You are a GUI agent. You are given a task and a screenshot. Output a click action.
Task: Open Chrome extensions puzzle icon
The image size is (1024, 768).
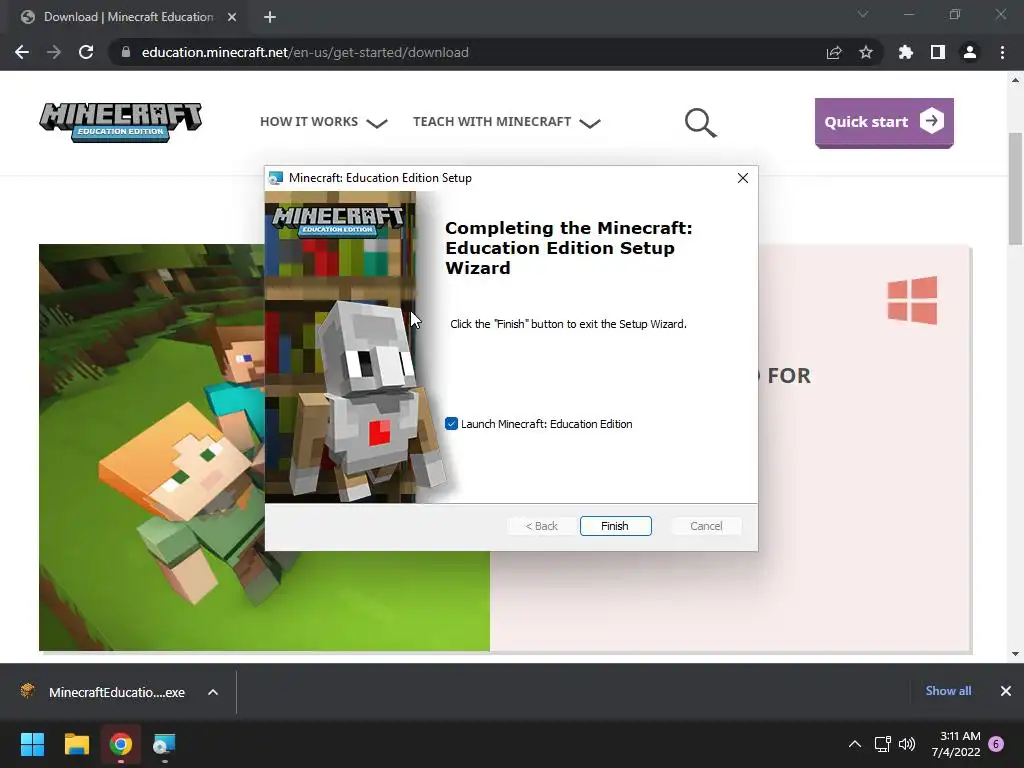pyautogui.click(x=905, y=52)
